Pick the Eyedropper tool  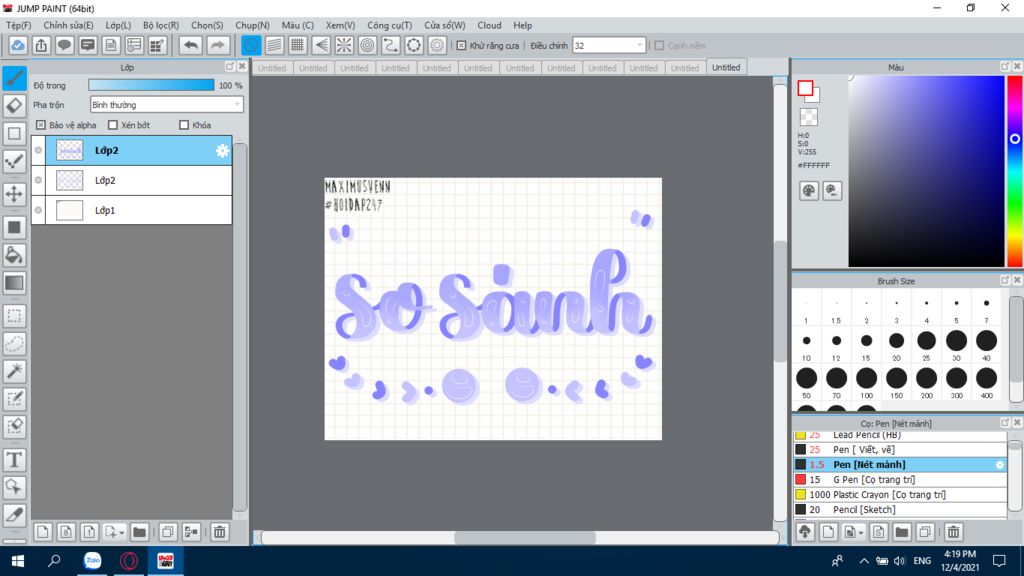coord(14,515)
